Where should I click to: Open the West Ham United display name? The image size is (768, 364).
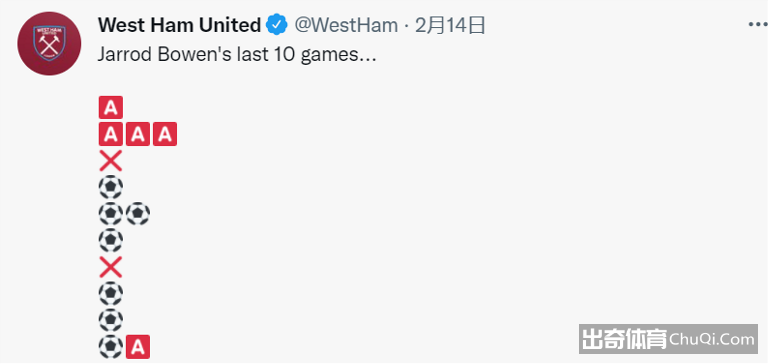click(x=179, y=25)
